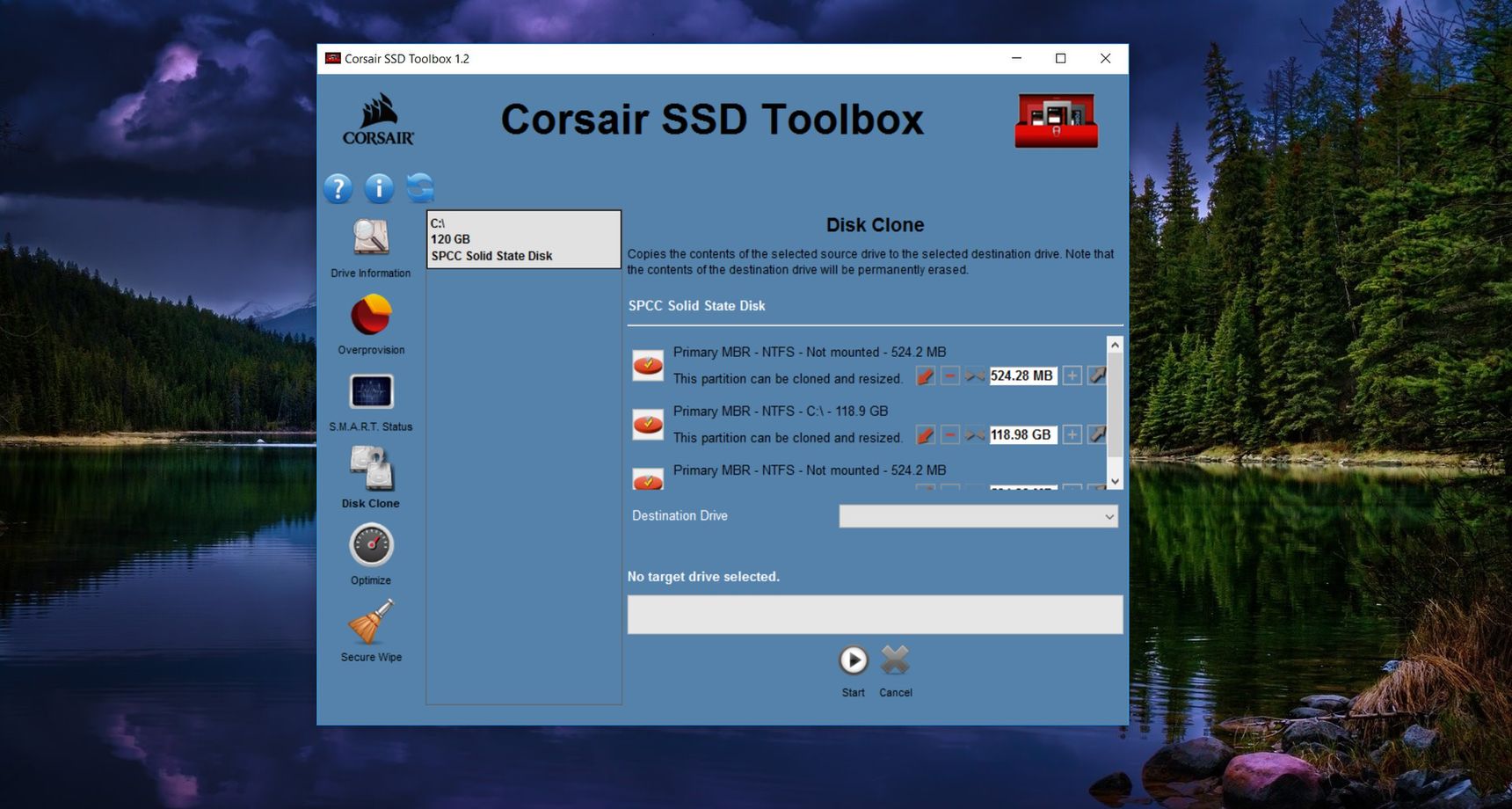Click the Cancel X button

[x=895, y=660]
